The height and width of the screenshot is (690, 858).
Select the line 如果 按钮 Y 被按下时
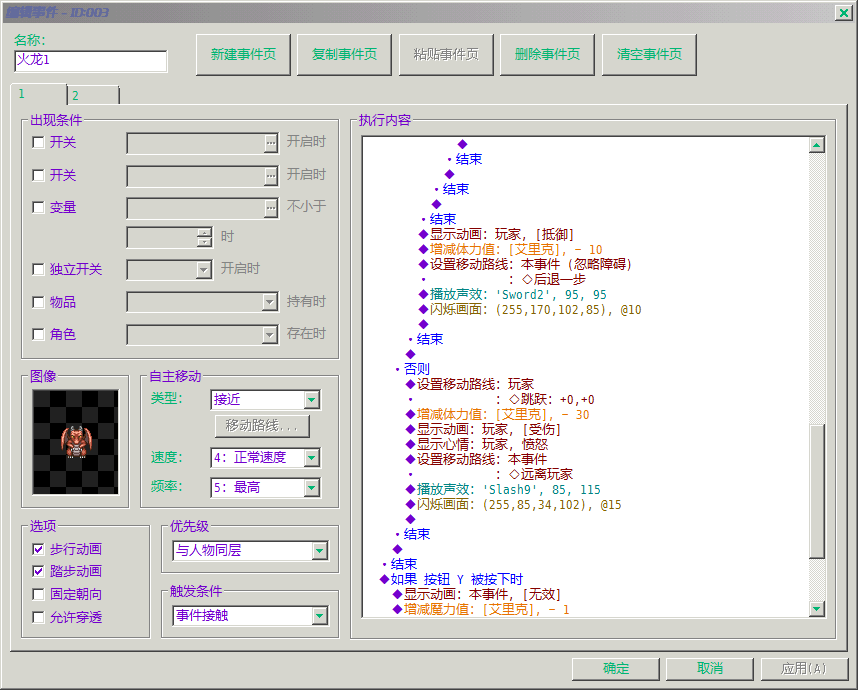[x=451, y=579]
